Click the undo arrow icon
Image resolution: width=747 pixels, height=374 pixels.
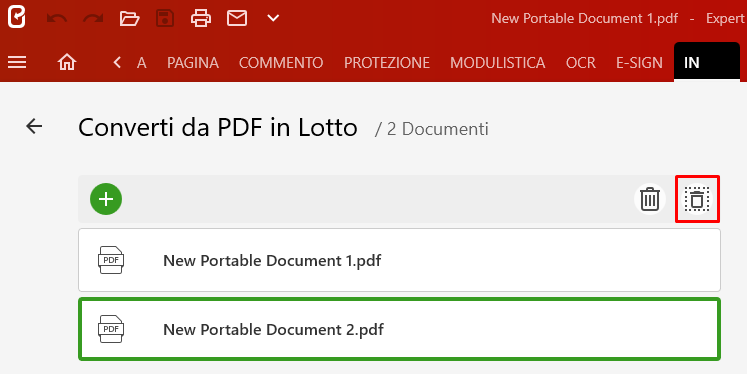pos(56,19)
